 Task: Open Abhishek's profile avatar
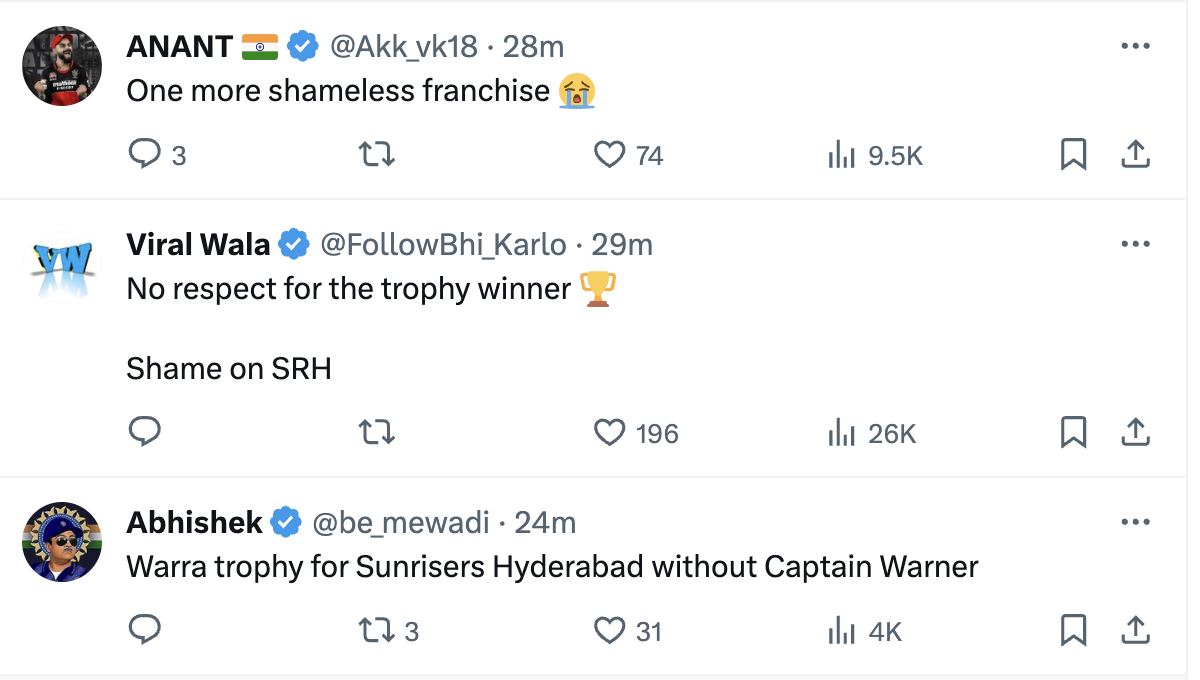[x=62, y=542]
